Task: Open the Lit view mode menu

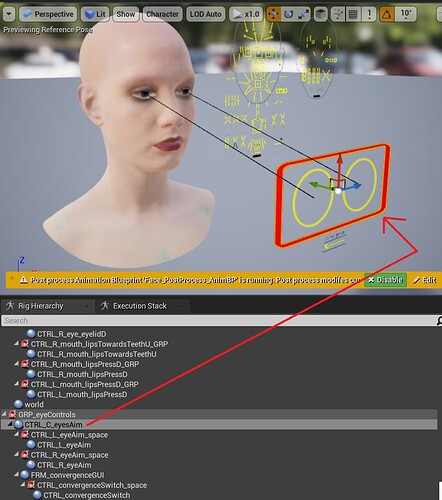Action: (95, 14)
